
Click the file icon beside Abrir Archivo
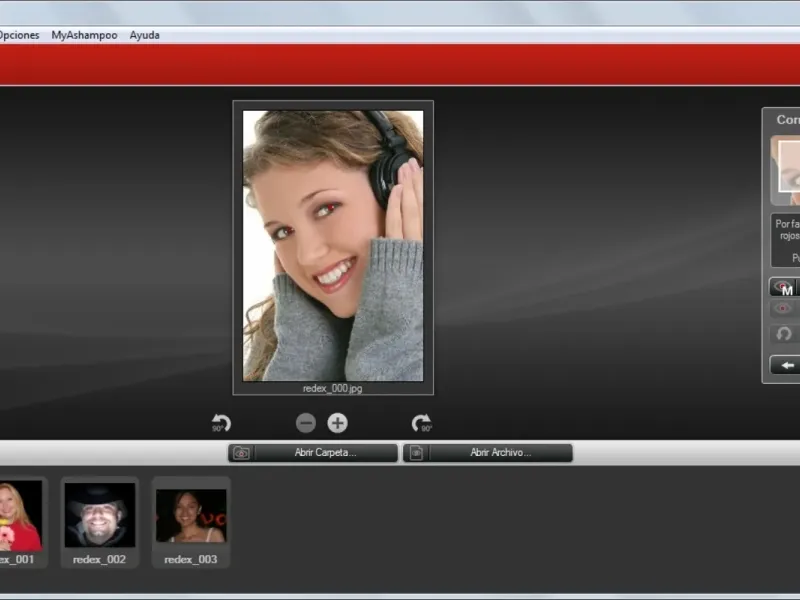tap(416, 453)
